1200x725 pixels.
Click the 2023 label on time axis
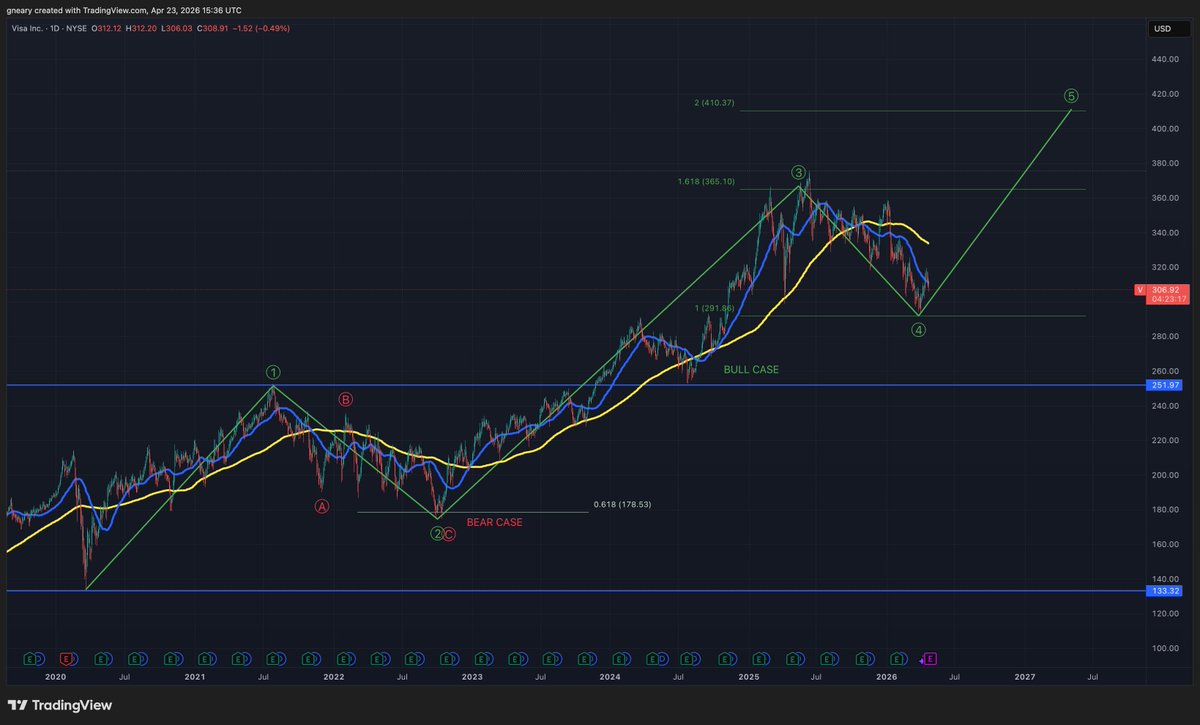[472, 677]
